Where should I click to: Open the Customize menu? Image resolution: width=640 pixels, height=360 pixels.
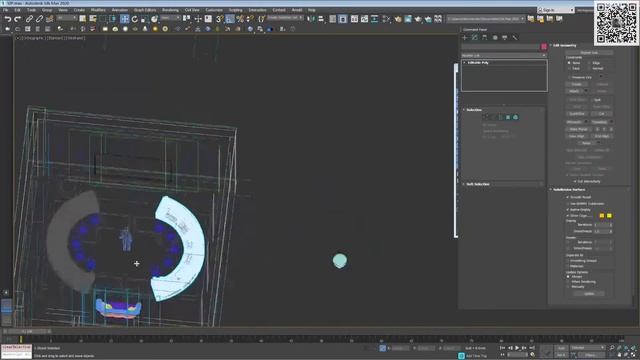pyautogui.click(x=214, y=10)
